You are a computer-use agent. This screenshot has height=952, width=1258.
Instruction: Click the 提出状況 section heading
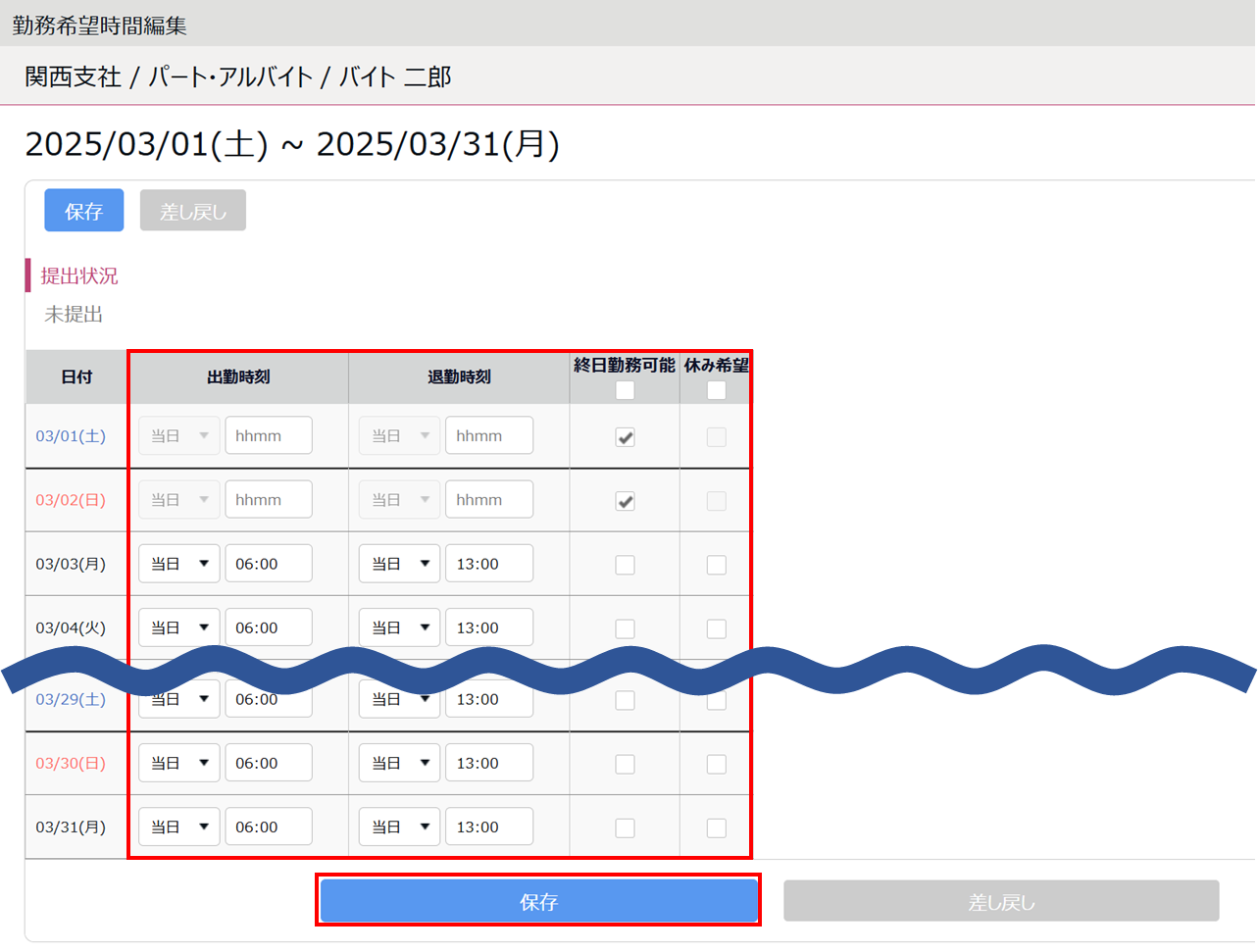tap(79, 276)
